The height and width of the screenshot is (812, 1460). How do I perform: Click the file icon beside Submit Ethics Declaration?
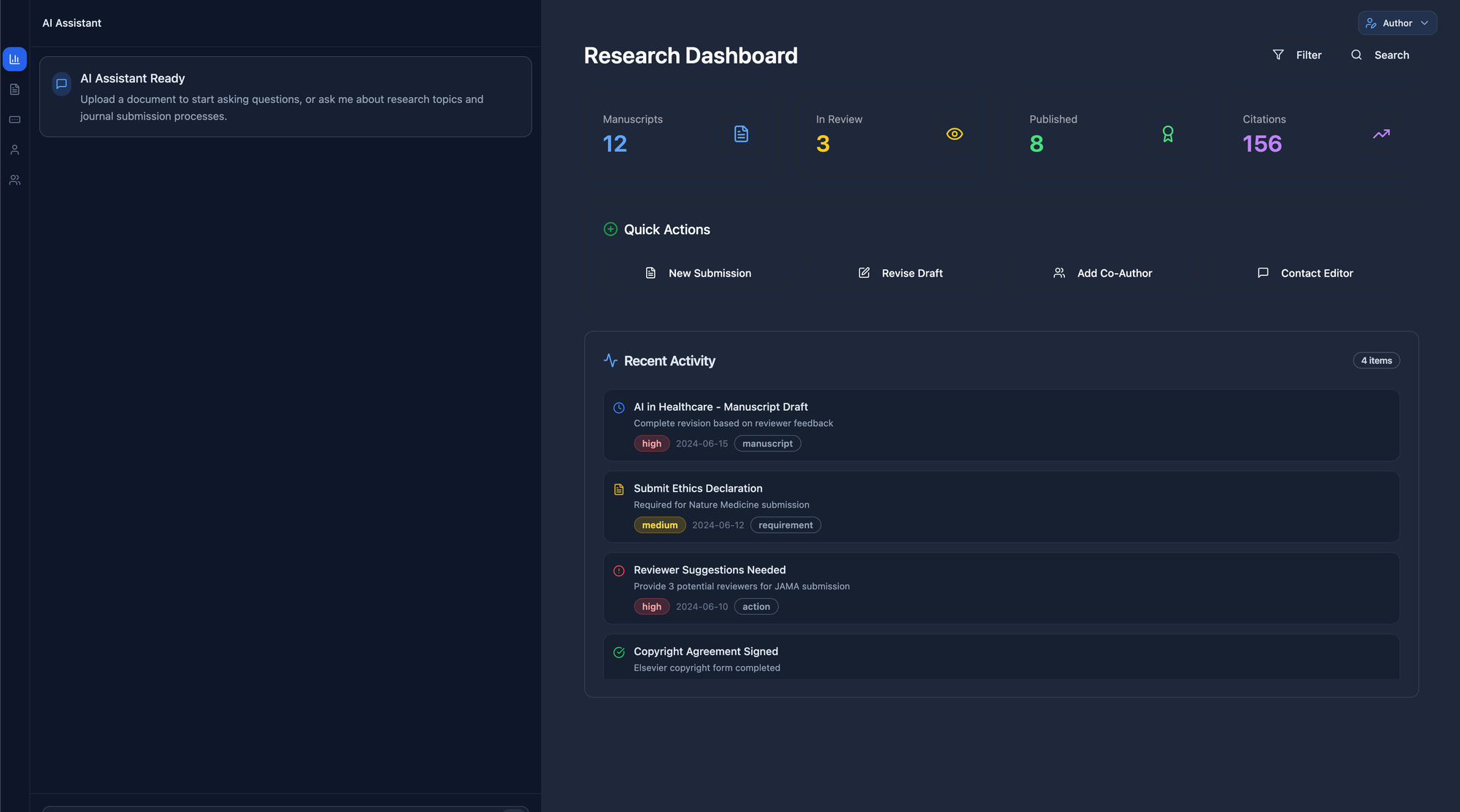(619, 490)
